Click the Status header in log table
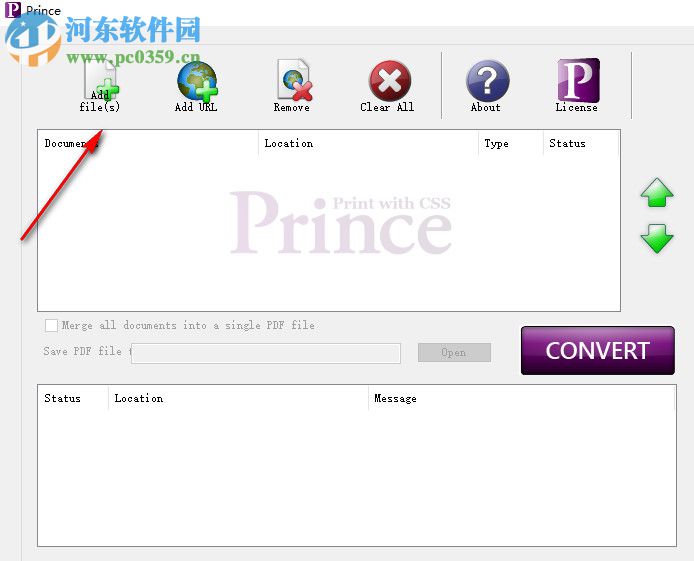The height and width of the screenshot is (561, 694). [x=73, y=398]
